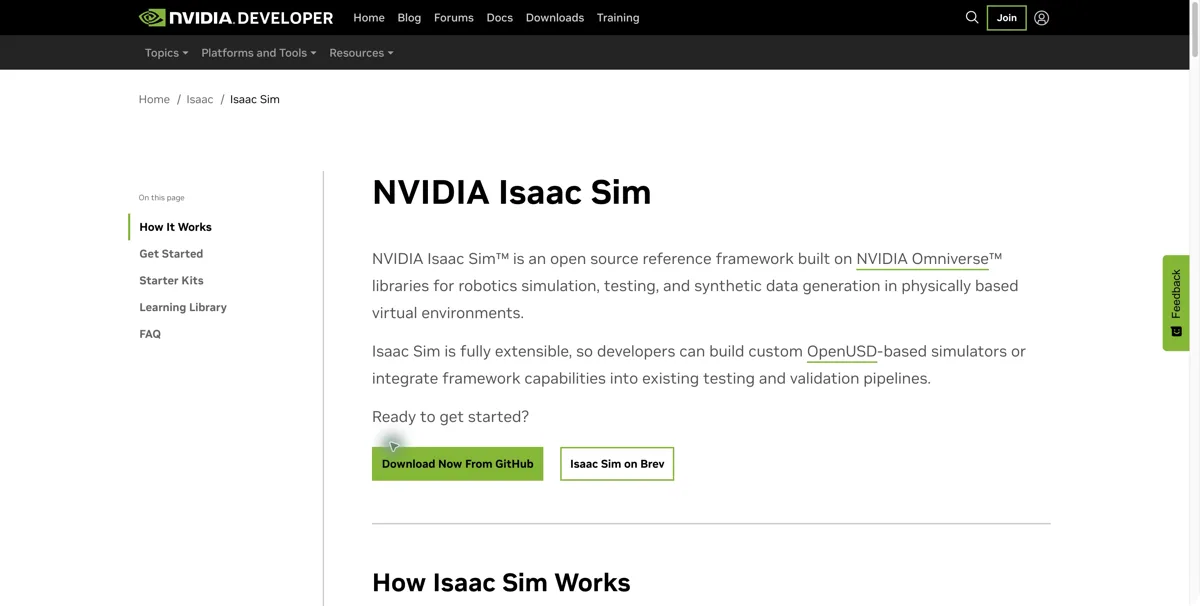The height and width of the screenshot is (606, 1200).
Task: Click the 'Ready to get started?' text
Action: click(450, 417)
